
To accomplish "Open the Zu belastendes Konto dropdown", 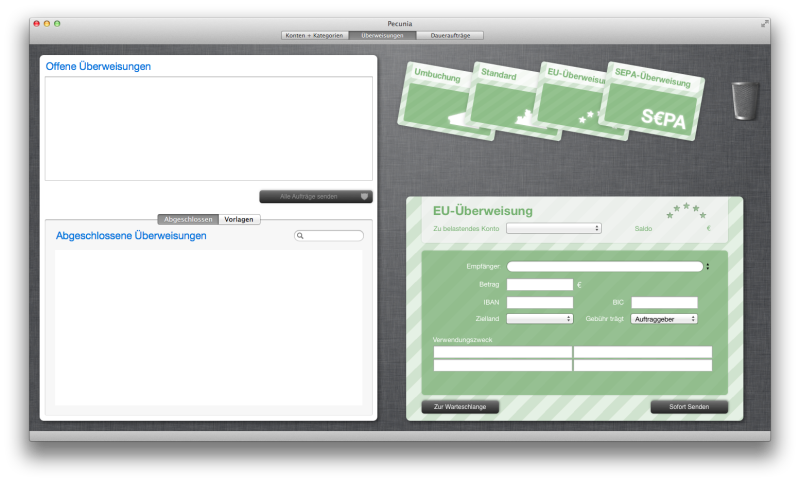I will click(x=554, y=229).
